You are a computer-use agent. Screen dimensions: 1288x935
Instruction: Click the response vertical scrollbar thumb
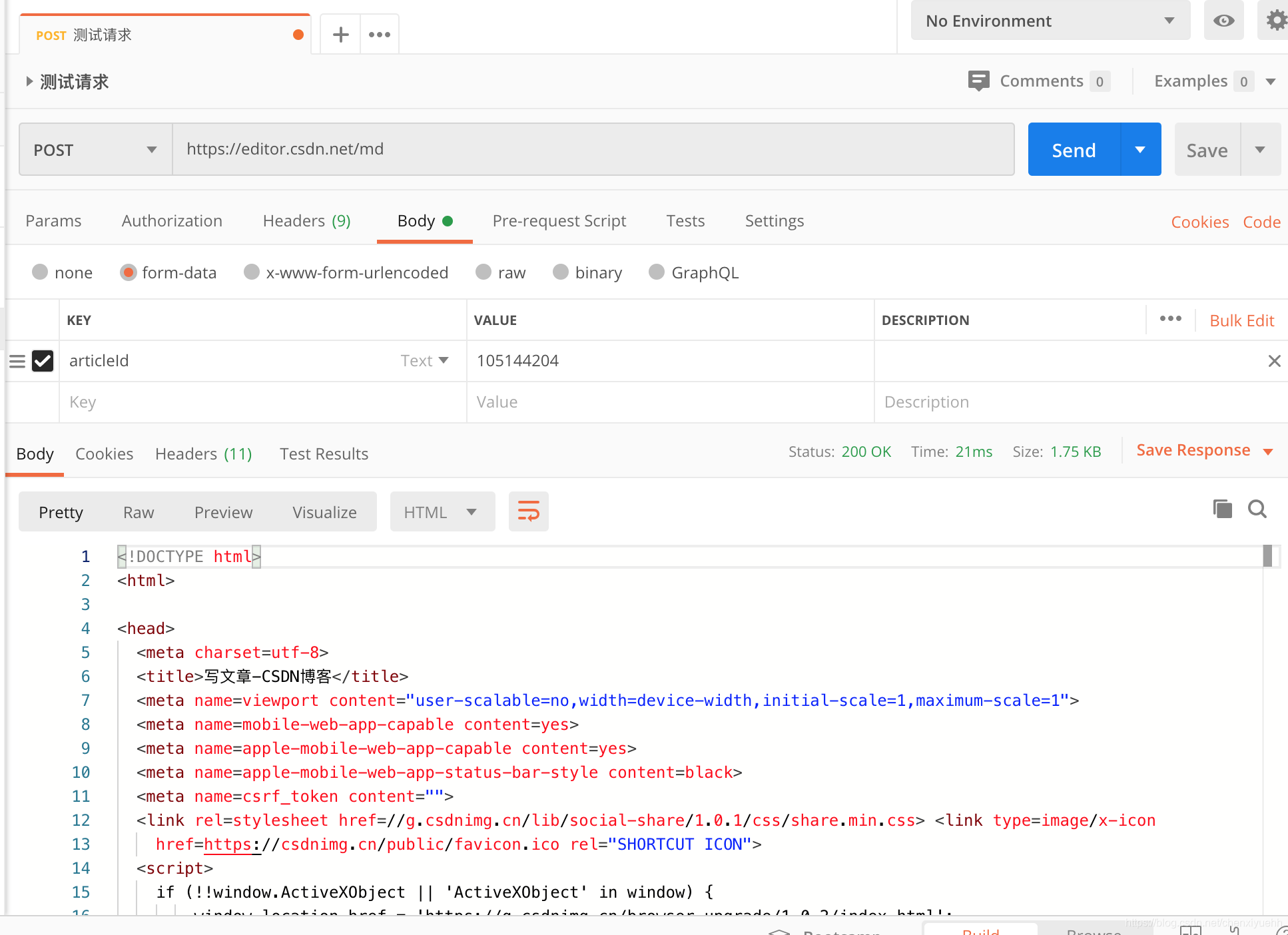coord(1267,556)
